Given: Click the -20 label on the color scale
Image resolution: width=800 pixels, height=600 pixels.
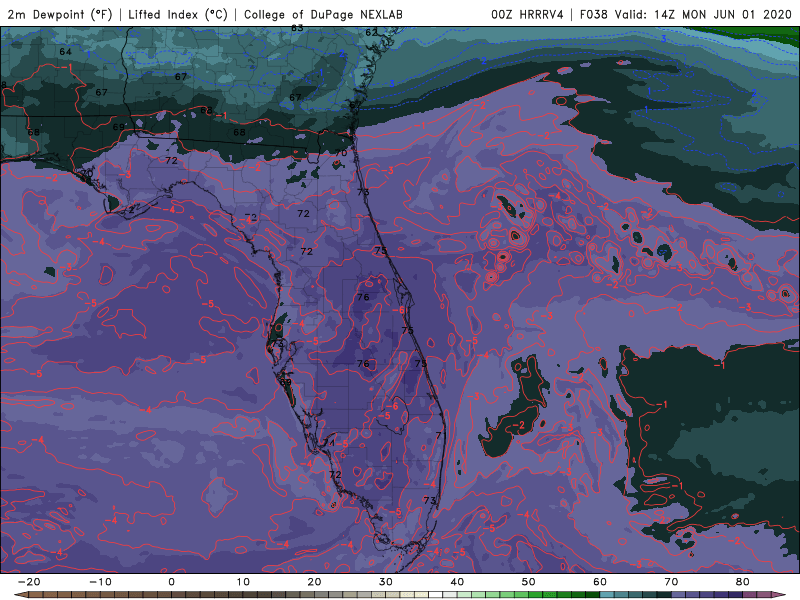Looking at the screenshot, I should pyautogui.click(x=29, y=582).
